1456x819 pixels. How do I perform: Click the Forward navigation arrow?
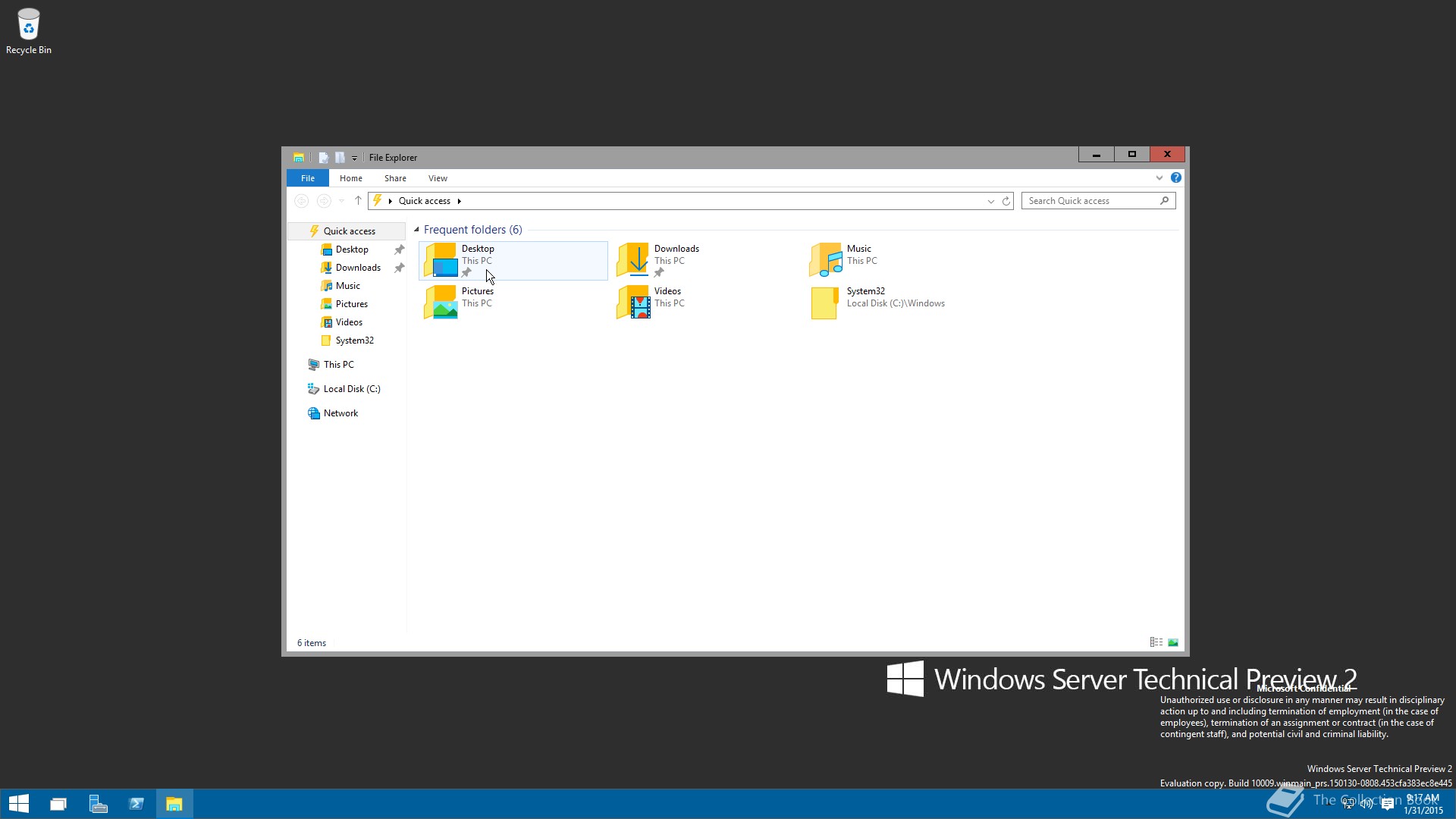[324, 201]
